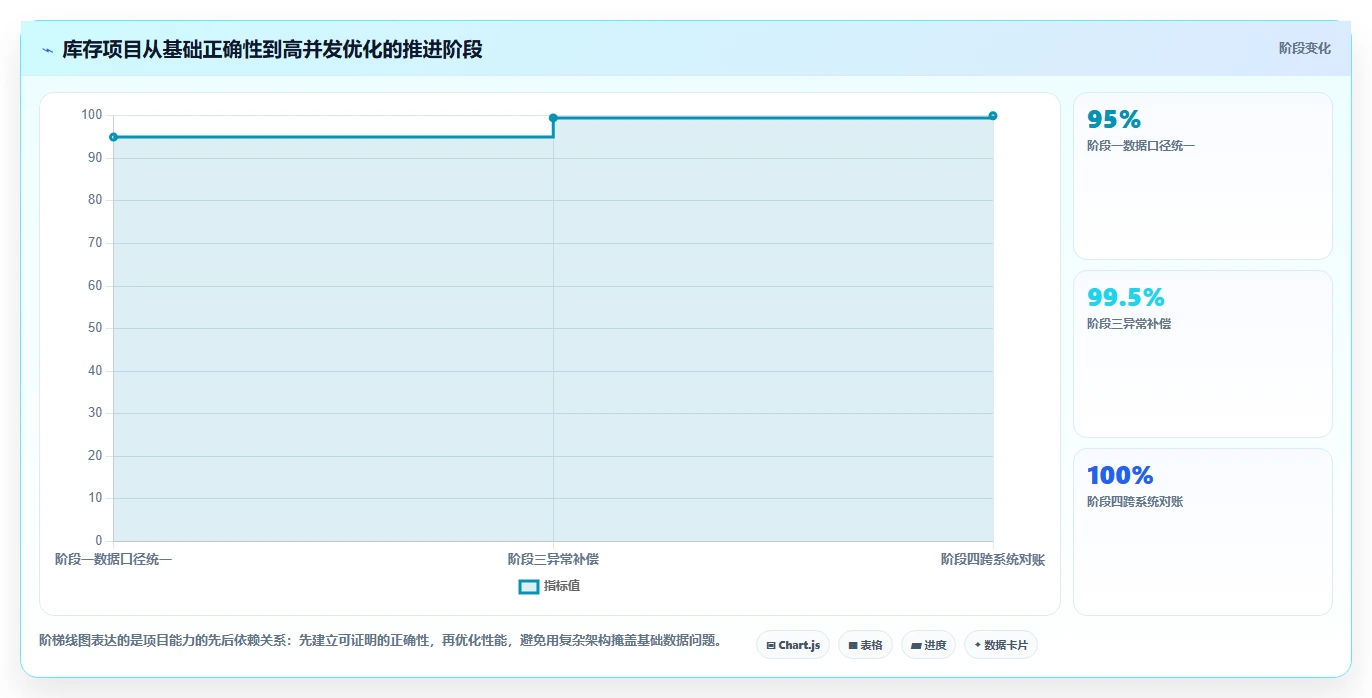Click the chart data point at 阶段三
Viewport: 1372px width, 698px height.
click(553, 118)
